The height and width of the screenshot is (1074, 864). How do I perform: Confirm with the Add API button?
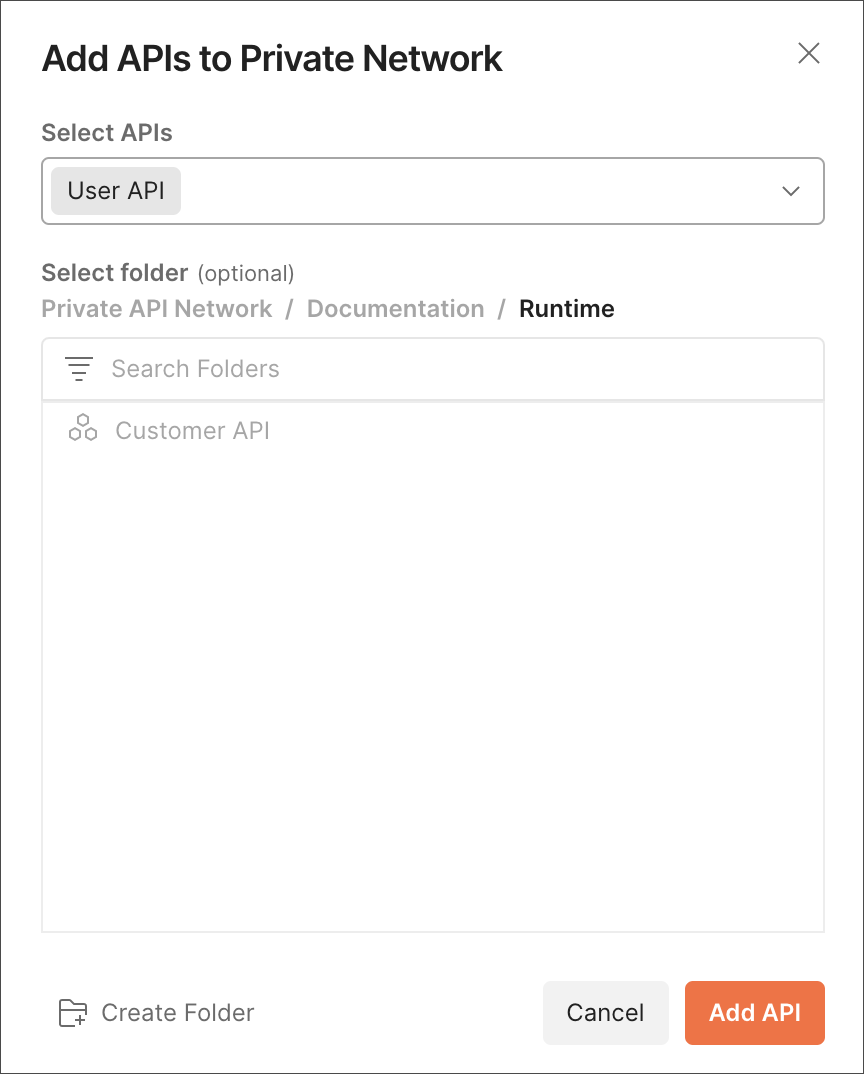point(754,1013)
